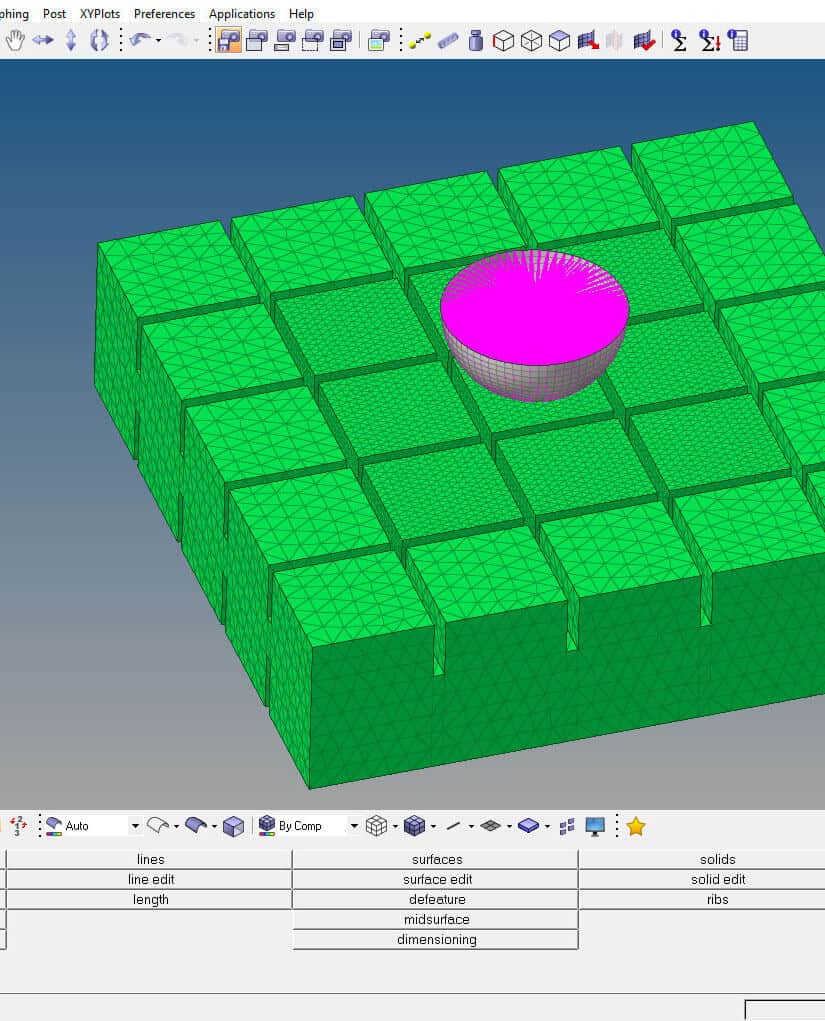Click the horizontal rotate arrows icon

pyautogui.click(x=43, y=40)
